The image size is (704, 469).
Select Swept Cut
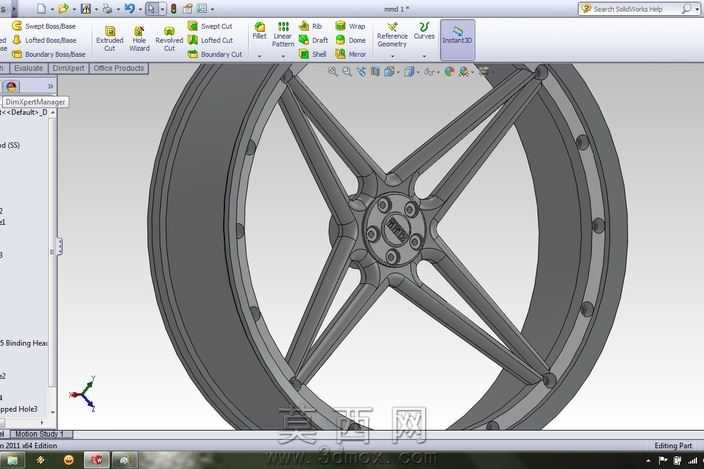(x=210, y=26)
